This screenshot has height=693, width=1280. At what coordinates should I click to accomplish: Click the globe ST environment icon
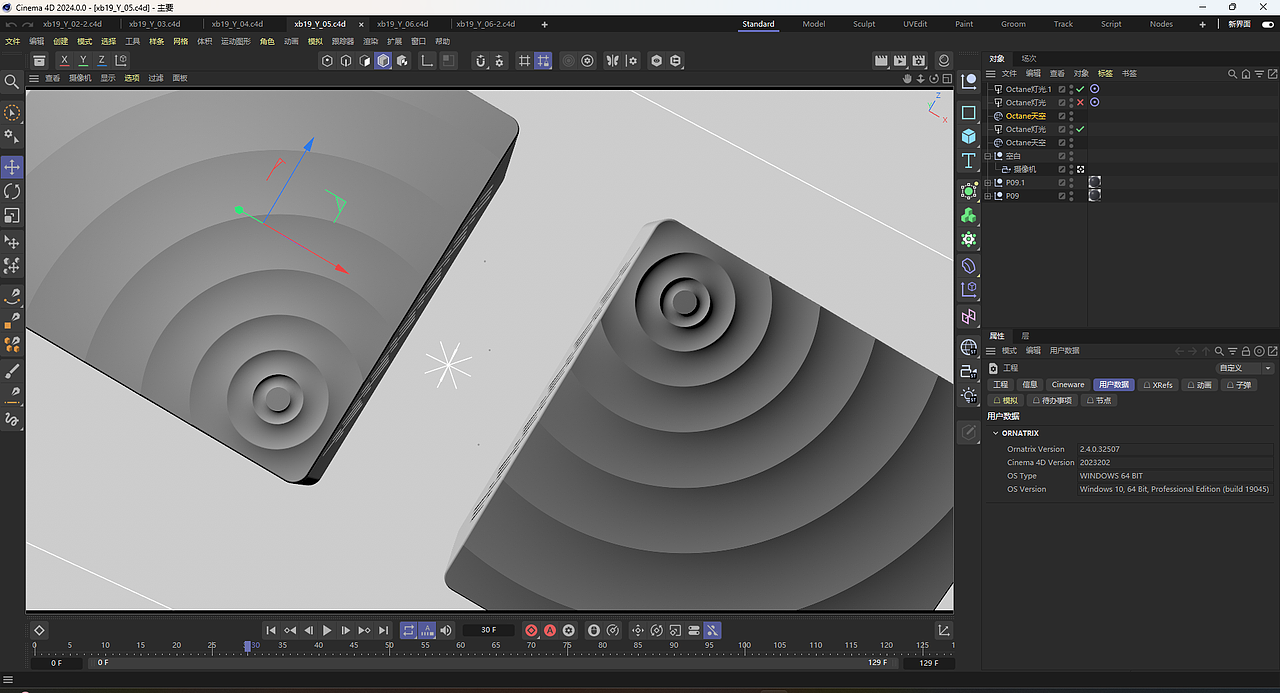click(968, 347)
